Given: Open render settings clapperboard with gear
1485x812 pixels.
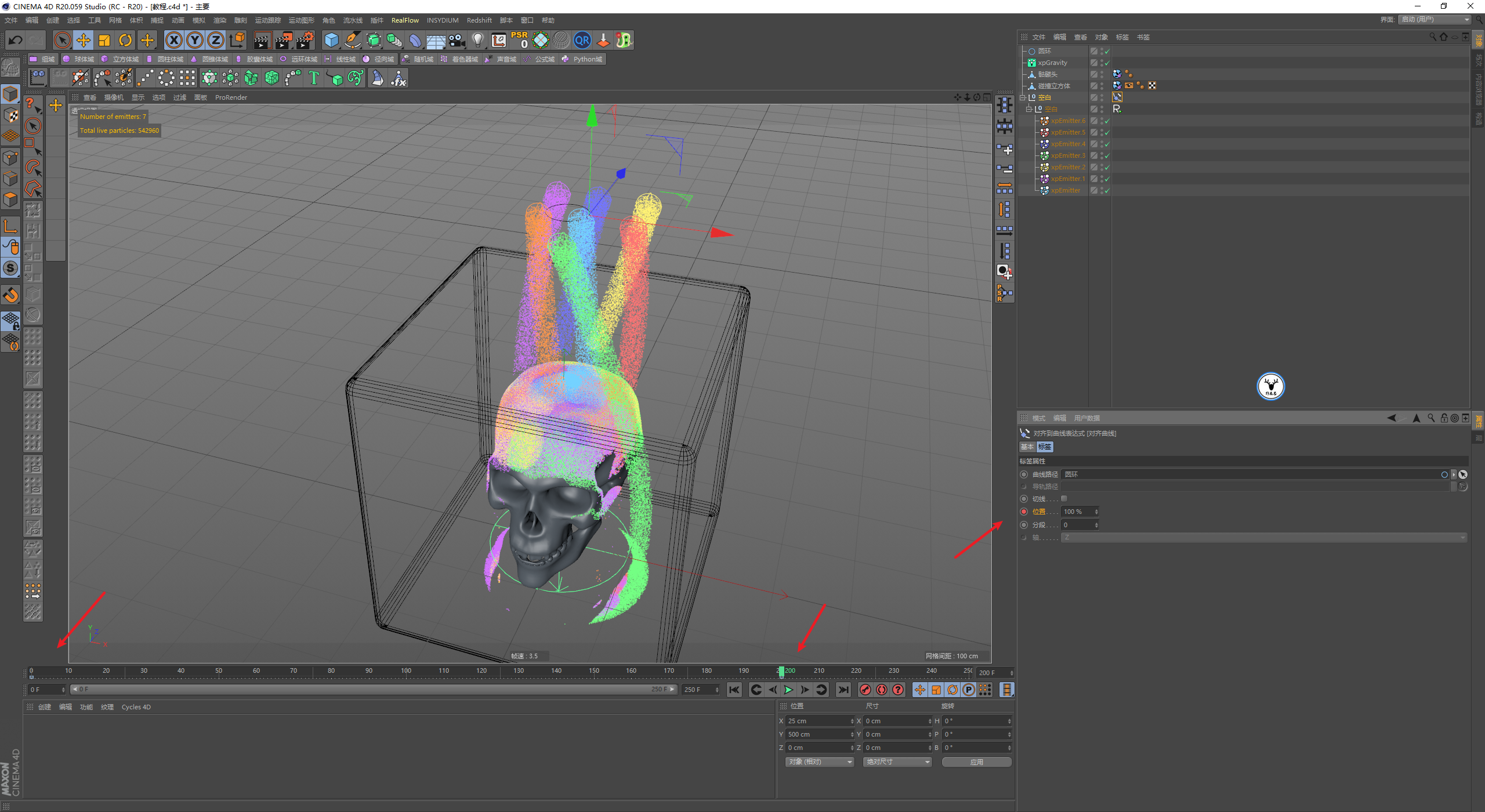Looking at the screenshot, I should 305,40.
